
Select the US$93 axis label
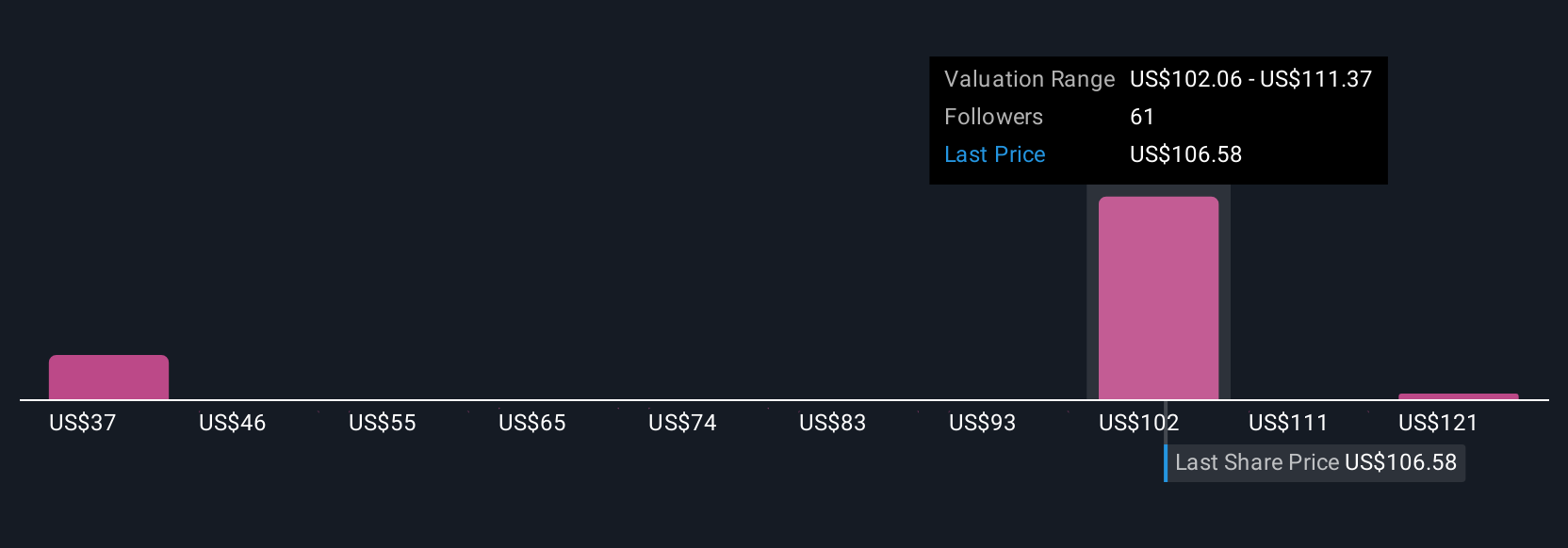[x=983, y=423]
